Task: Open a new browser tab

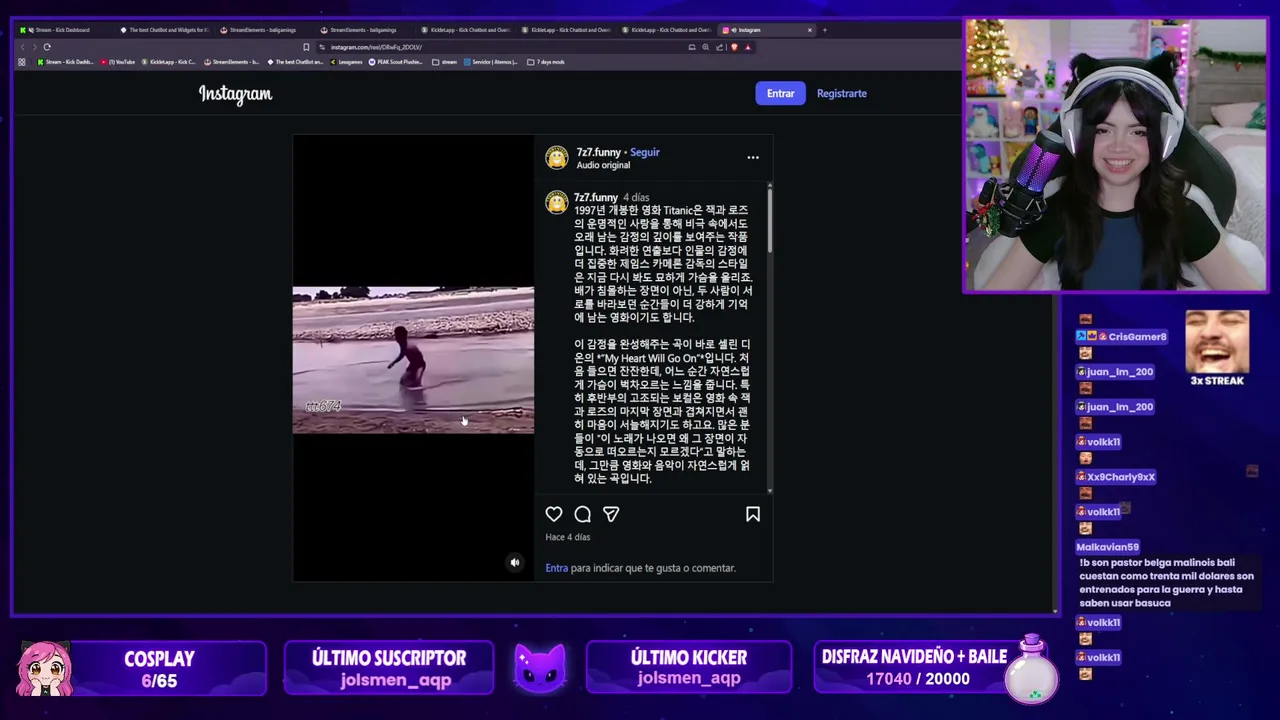Action: 824,30
